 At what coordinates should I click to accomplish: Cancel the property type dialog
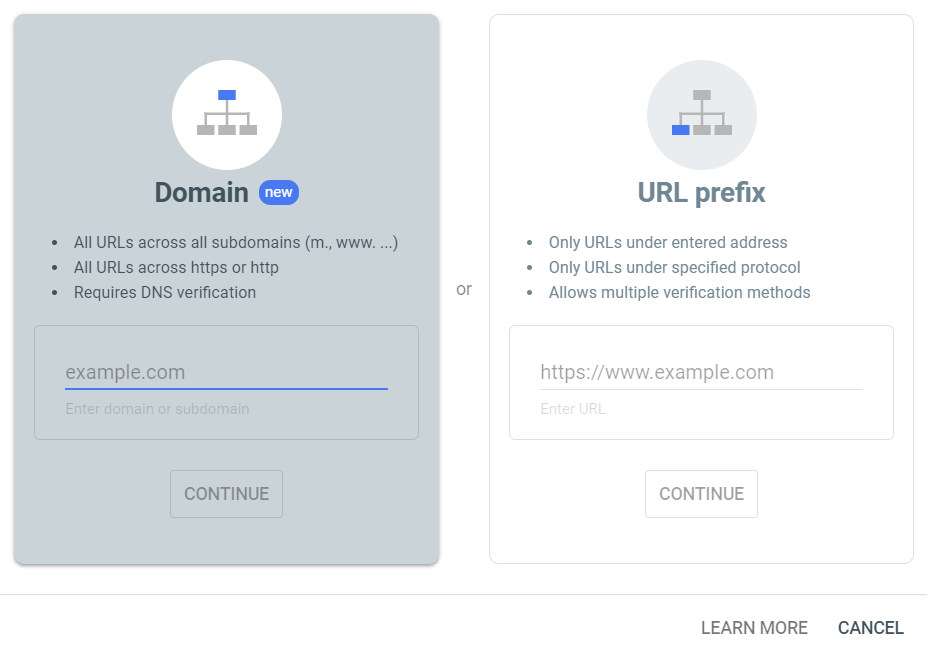tap(871, 628)
